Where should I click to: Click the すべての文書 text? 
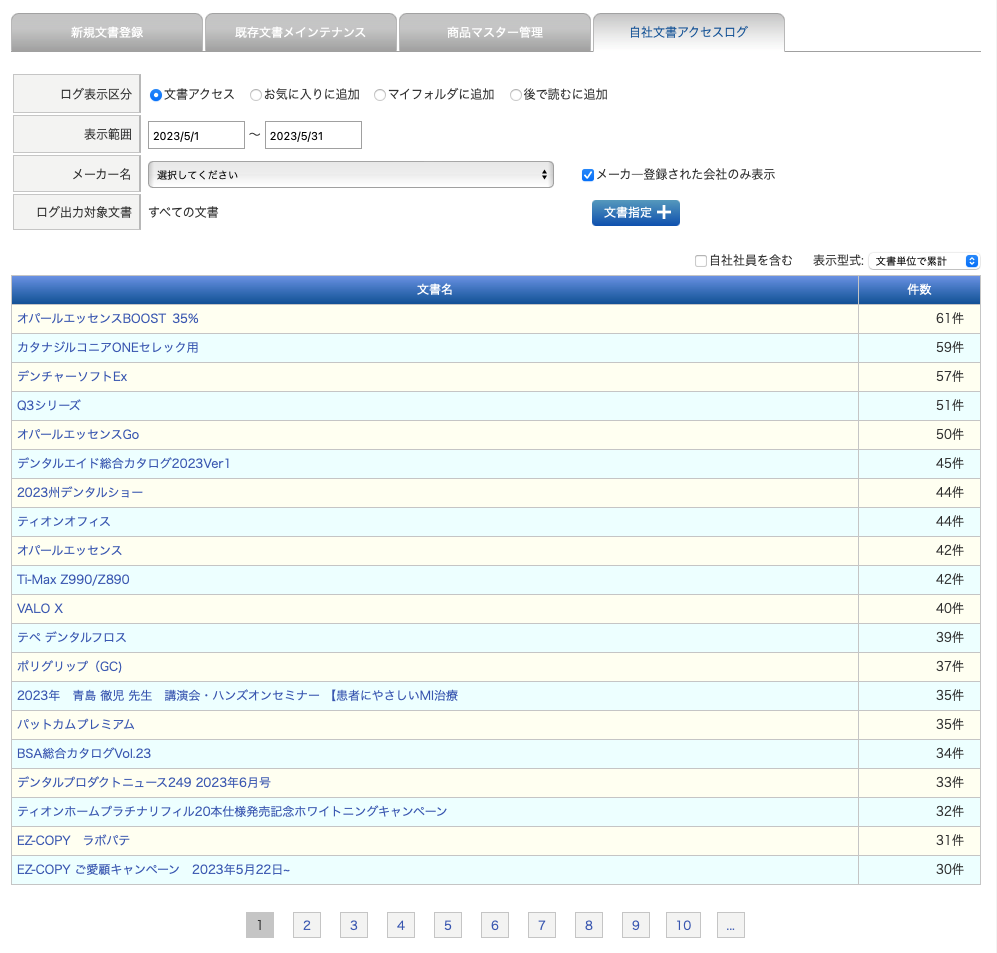point(183,212)
